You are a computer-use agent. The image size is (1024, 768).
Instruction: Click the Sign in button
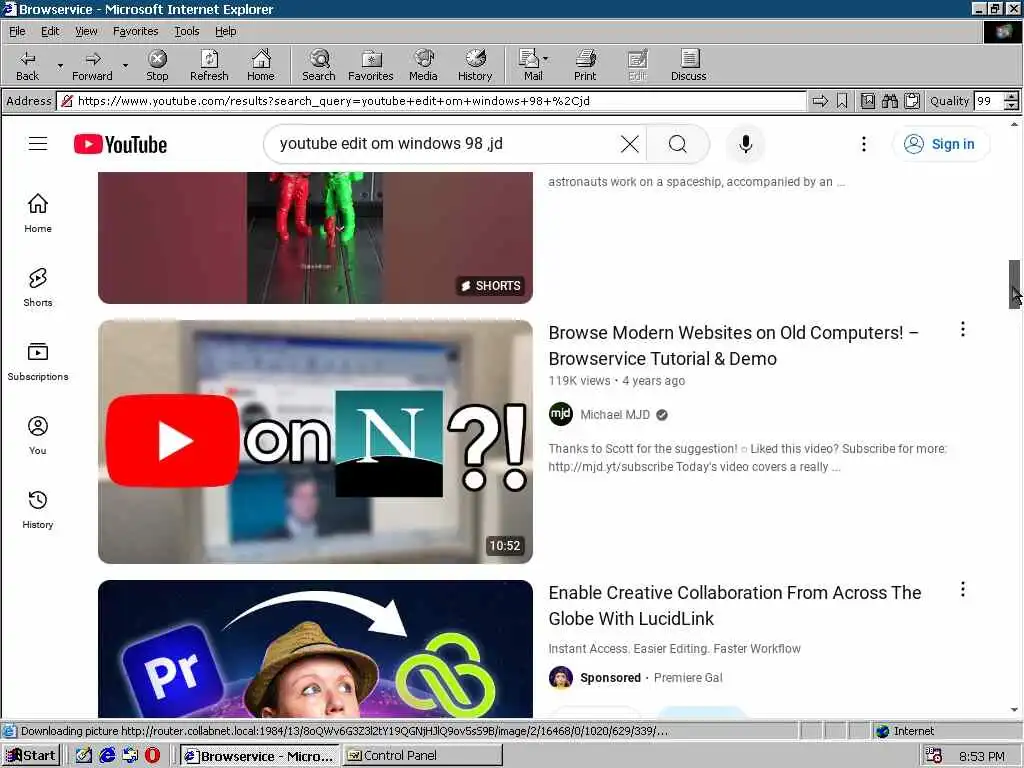point(940,144)
